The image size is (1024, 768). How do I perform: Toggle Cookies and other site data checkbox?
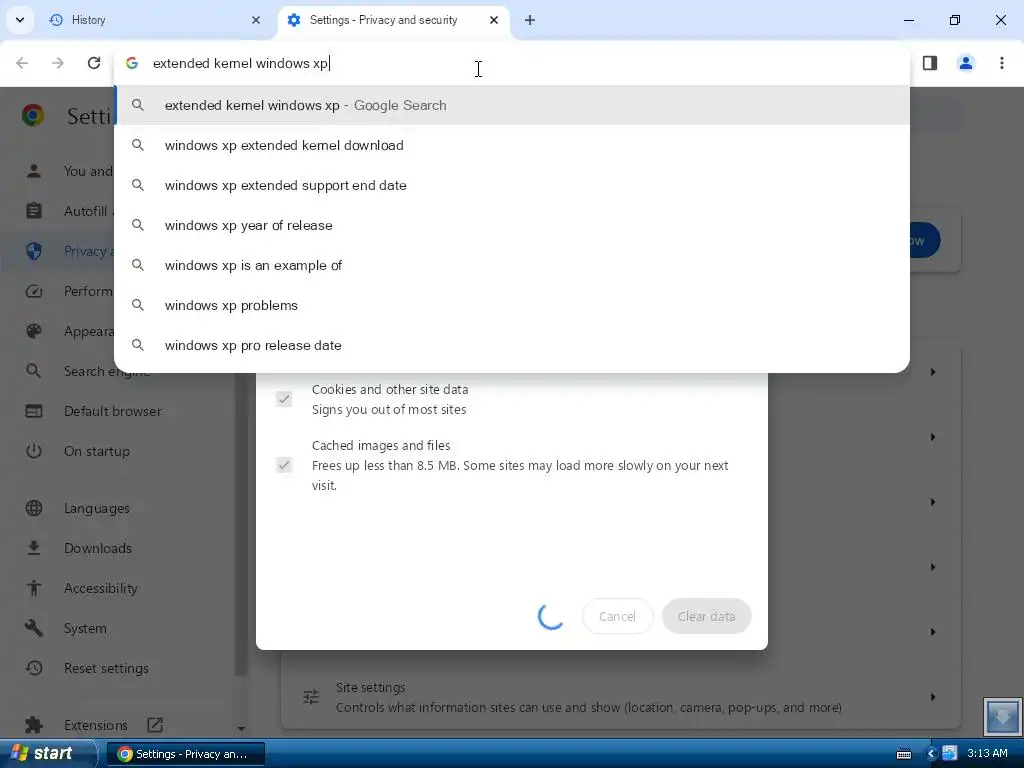tap(283, 399)
